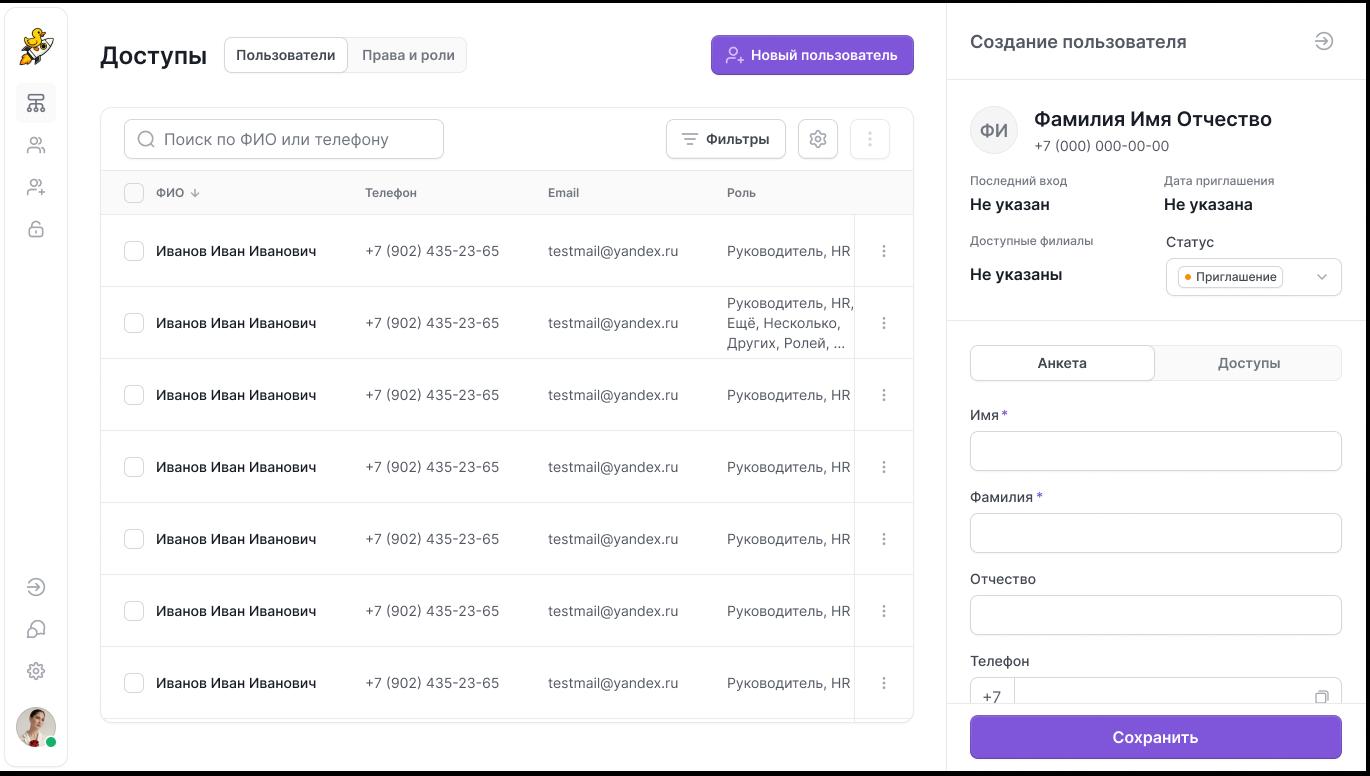This screenshot has height=776, width=1370.
Task: Click the add-user icon in left sidebar
Action: coord(36,188)
